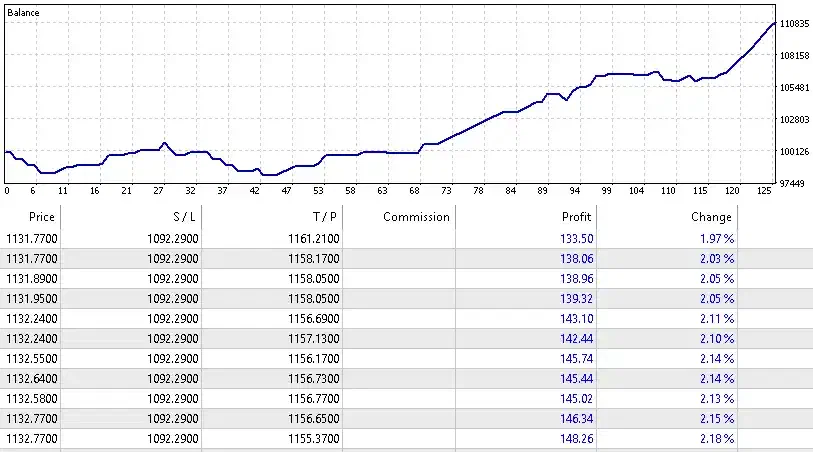The height and width of the screenshot is (452, 813).
Task: Select the price cell 1132.5500
Action: tap(32, 358)
